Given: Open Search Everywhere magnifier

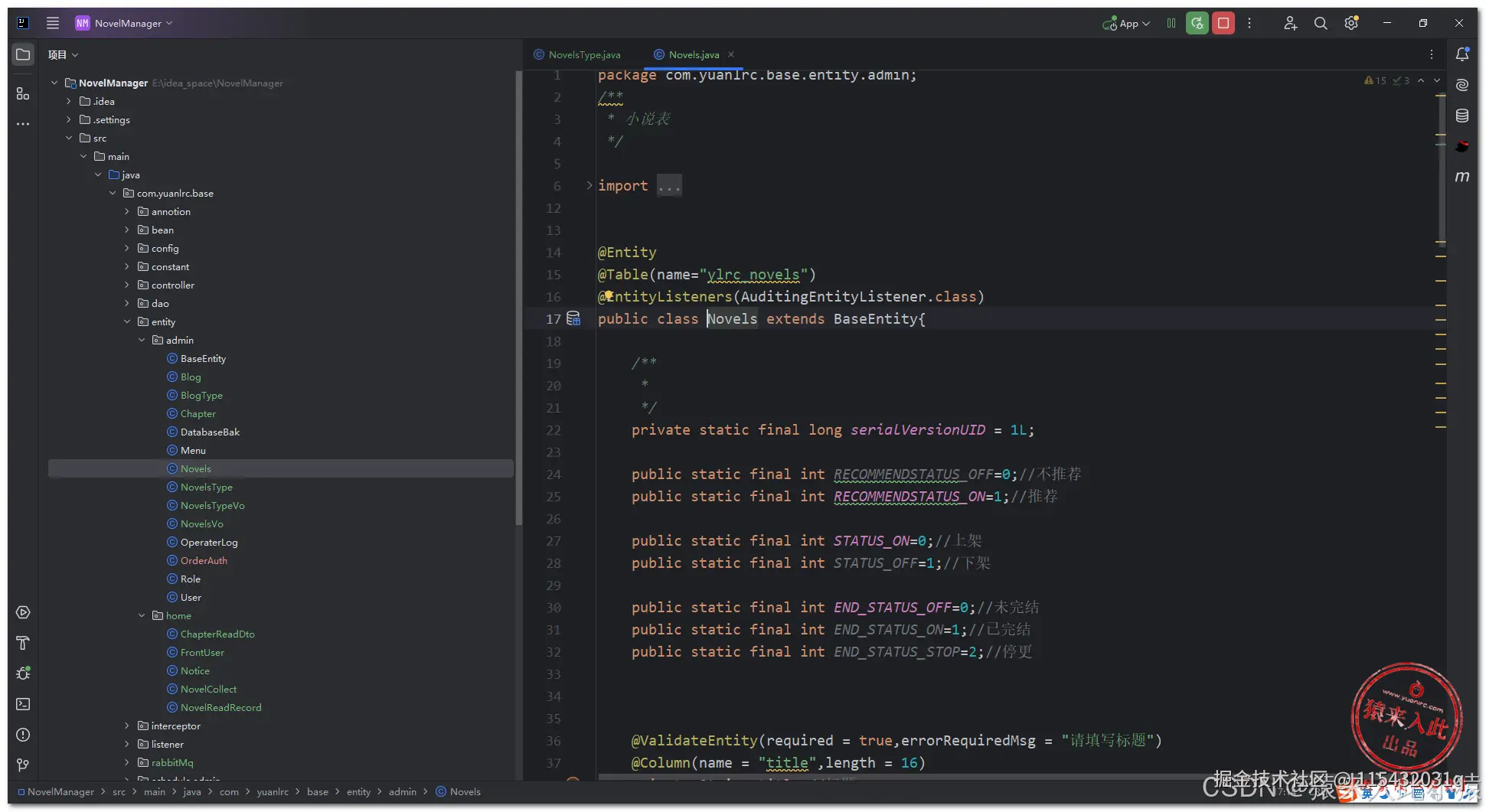Looking at the screenshot, I should (x=1321, y=23).
